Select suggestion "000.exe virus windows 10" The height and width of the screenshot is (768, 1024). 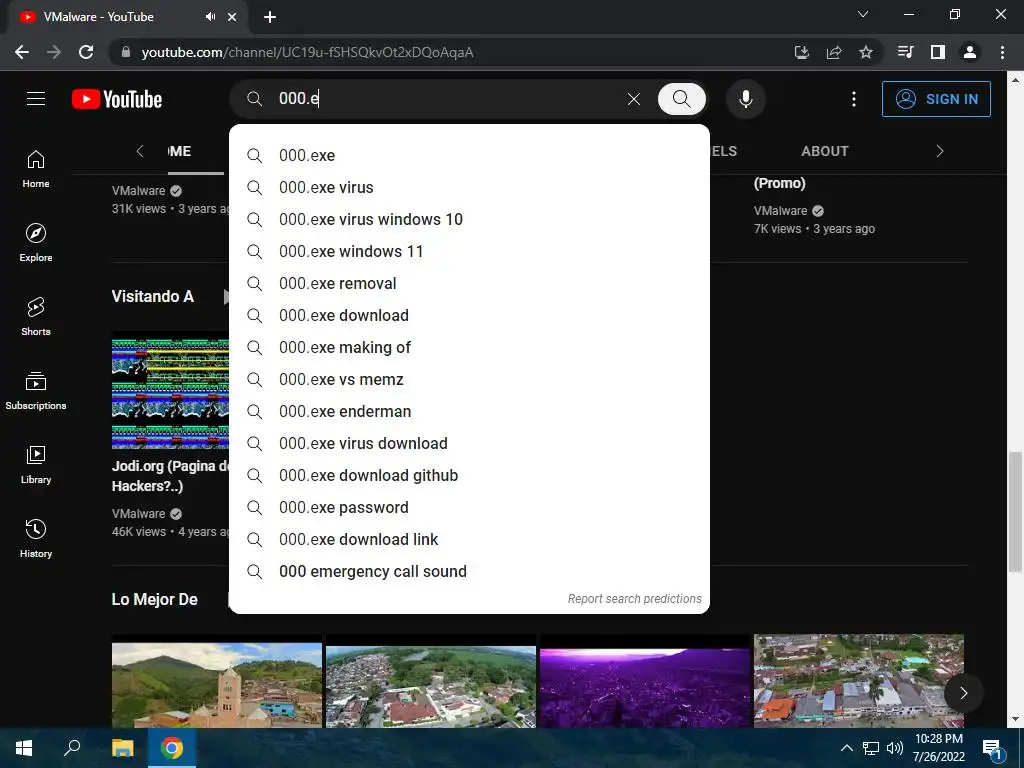469,219
